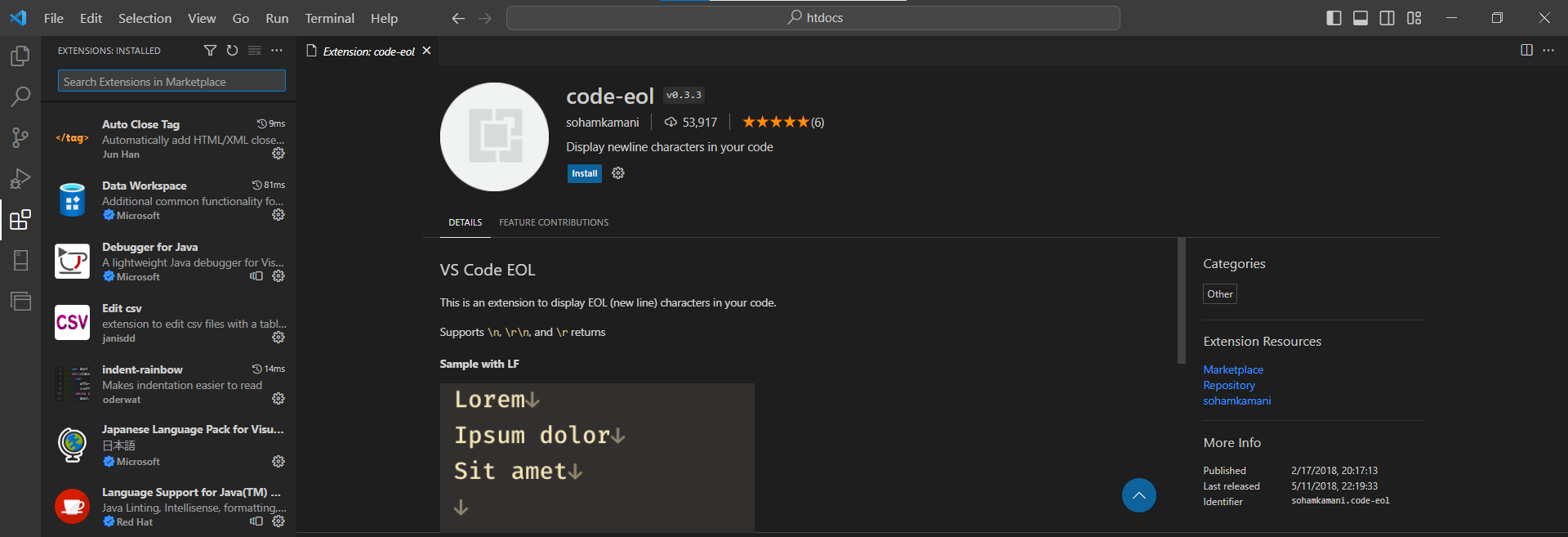Image resolution: width=1568 pixels, height=537 pixels.
Task: Open the Run and Debug view
Action: point(20,178)
